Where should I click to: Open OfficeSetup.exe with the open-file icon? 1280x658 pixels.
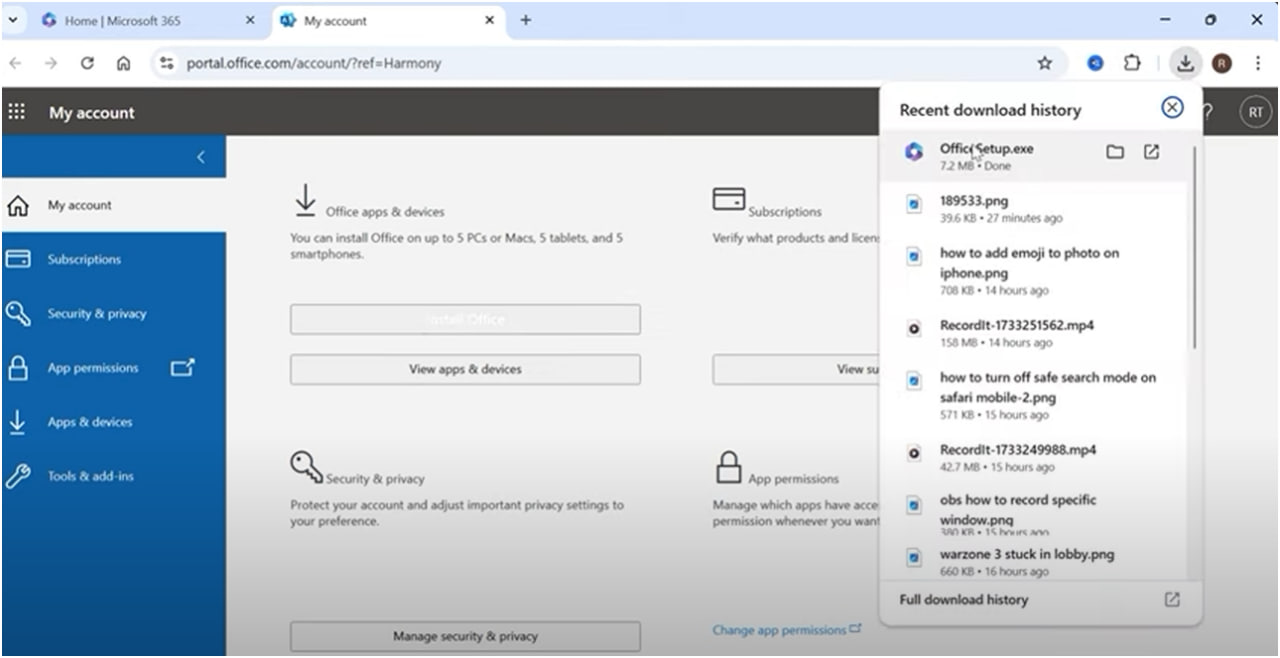pyautogui.click(x=1151, y=152)
